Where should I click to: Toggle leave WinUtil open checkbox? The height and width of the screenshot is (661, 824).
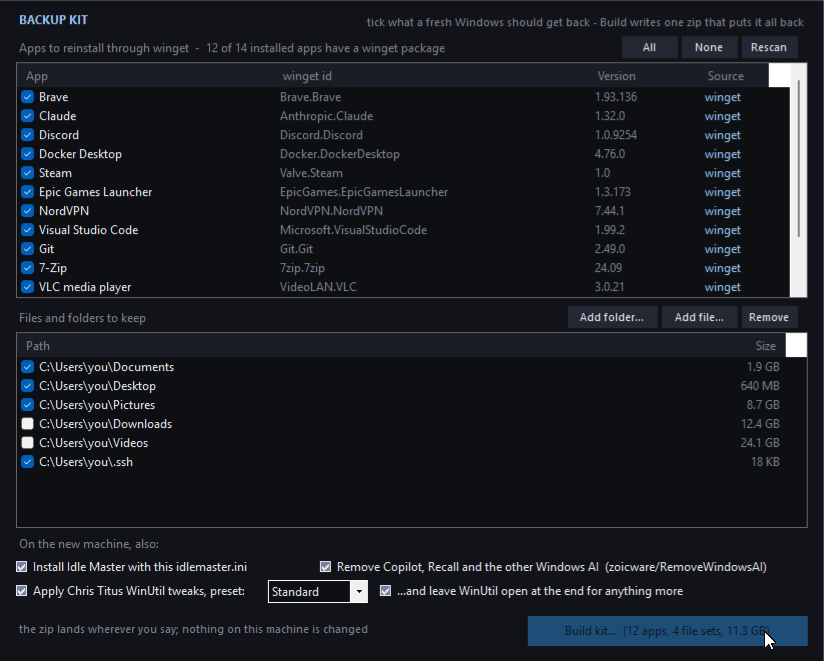point(385,591)
